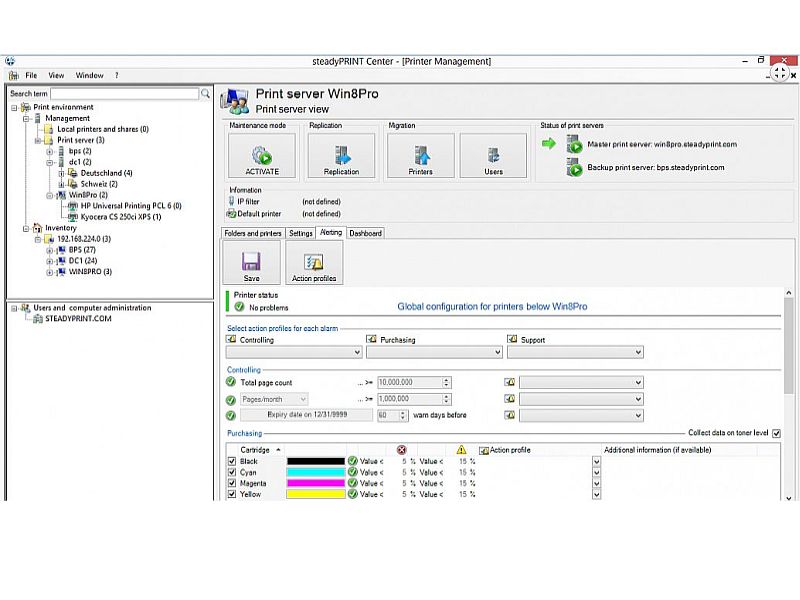
Task: Click the Backup print server status icon
Action: click(x=574, y=167)
